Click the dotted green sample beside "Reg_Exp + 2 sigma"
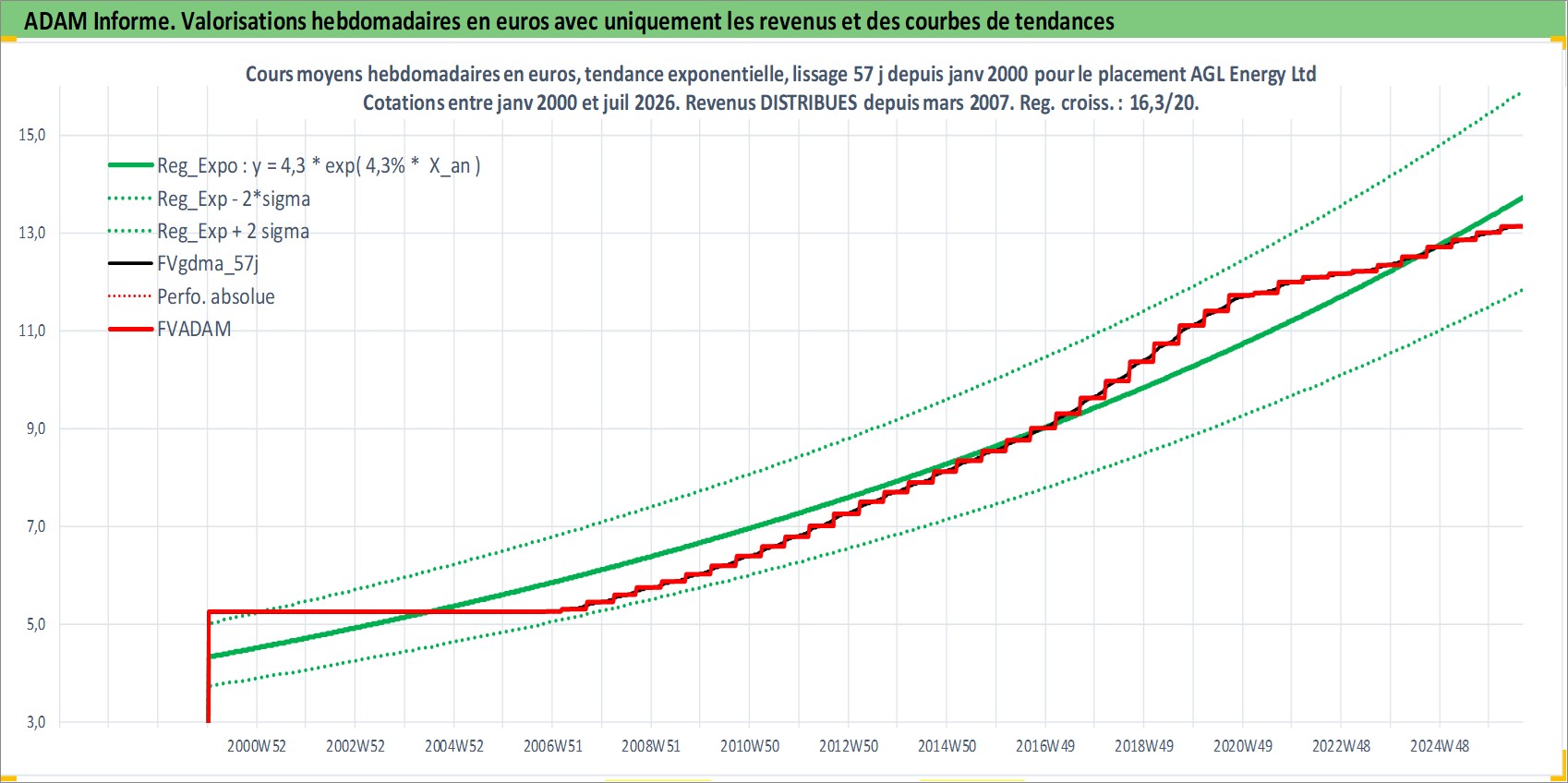Image resolution: width=1568 pixels, height=783 pixels. [130, 231]
